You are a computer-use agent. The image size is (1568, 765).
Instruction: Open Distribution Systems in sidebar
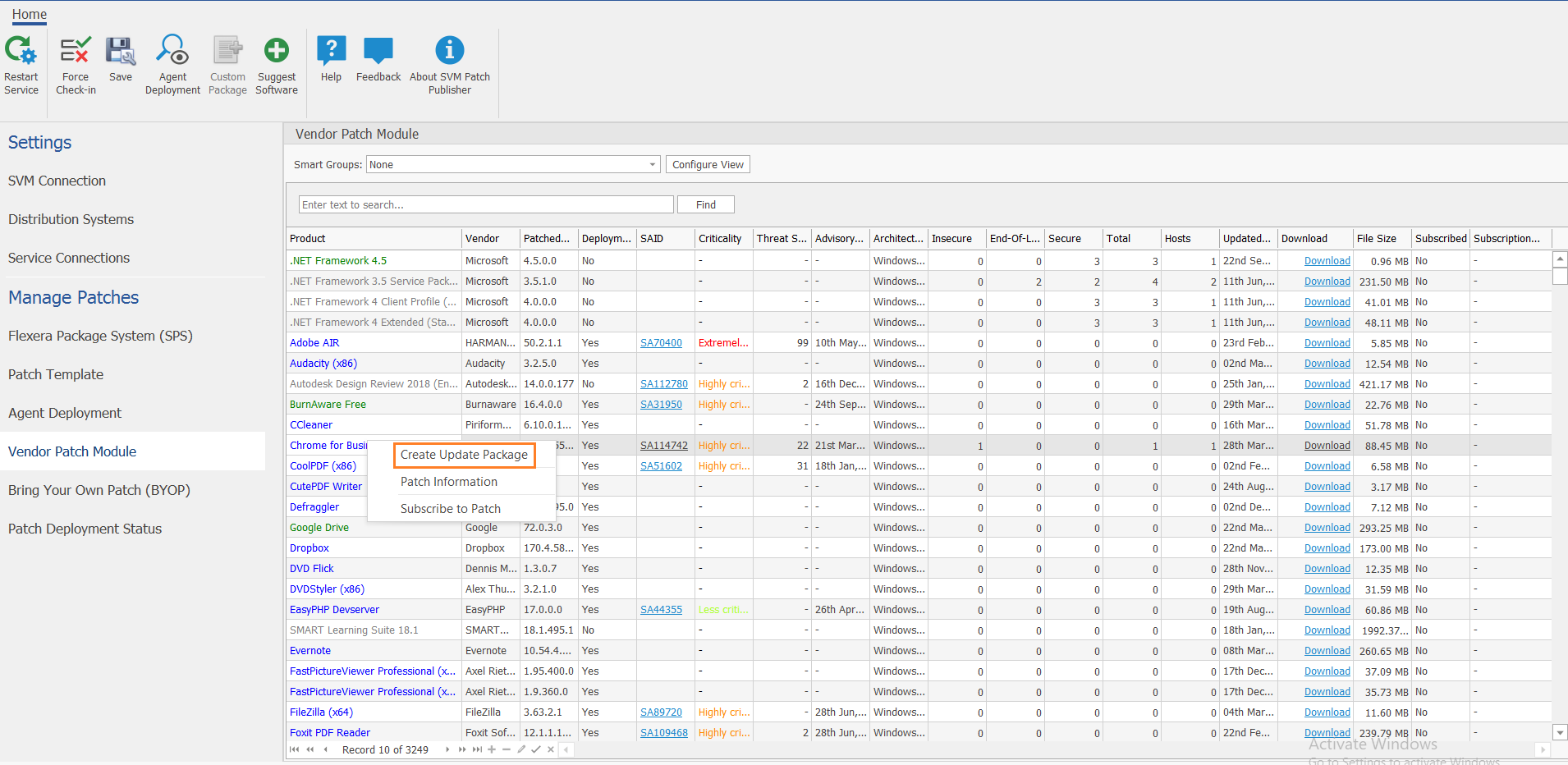pyautogui.click(x=71, y=219)
